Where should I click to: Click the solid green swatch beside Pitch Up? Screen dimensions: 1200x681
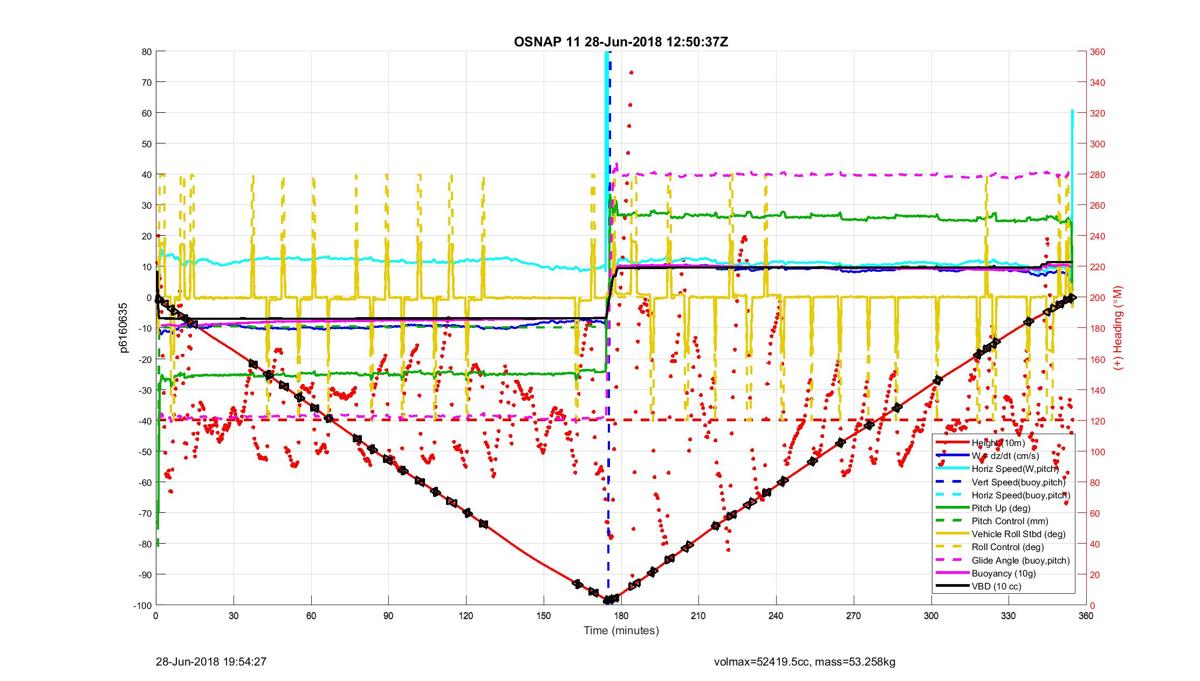tap(952, 508)
